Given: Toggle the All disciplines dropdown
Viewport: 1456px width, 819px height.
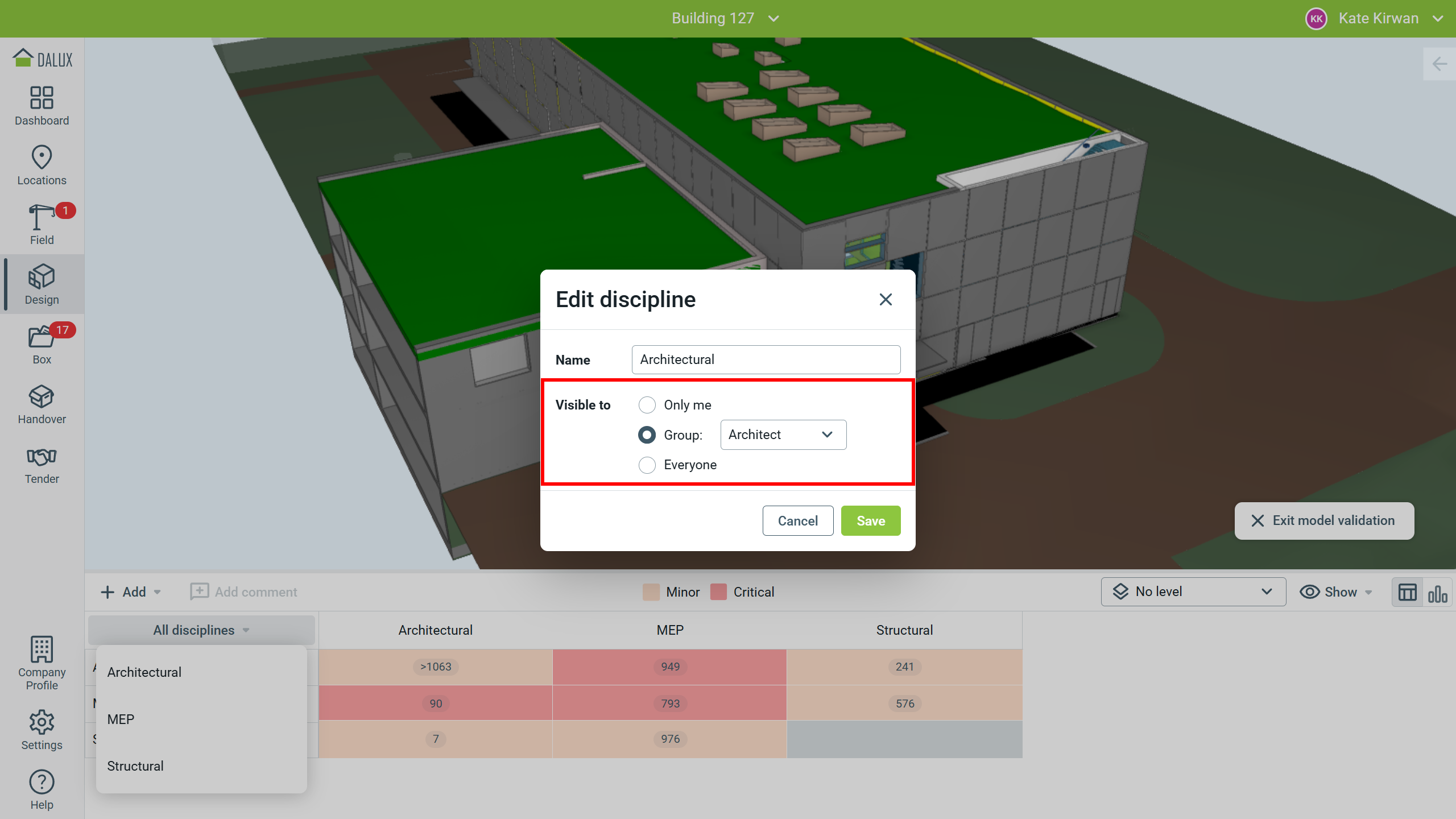Looking at the screenshot, I should [x=201, y=630].
